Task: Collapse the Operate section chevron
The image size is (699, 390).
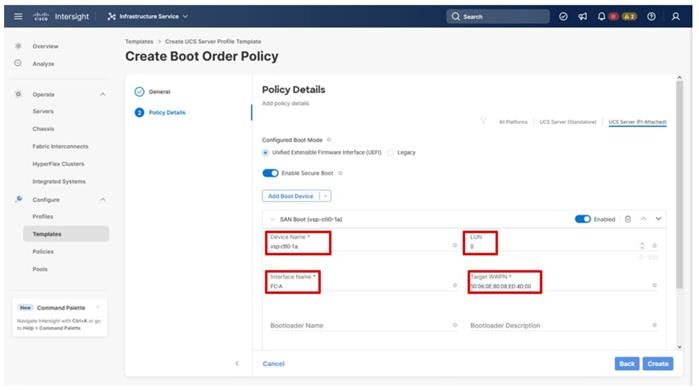Action: 103,94
